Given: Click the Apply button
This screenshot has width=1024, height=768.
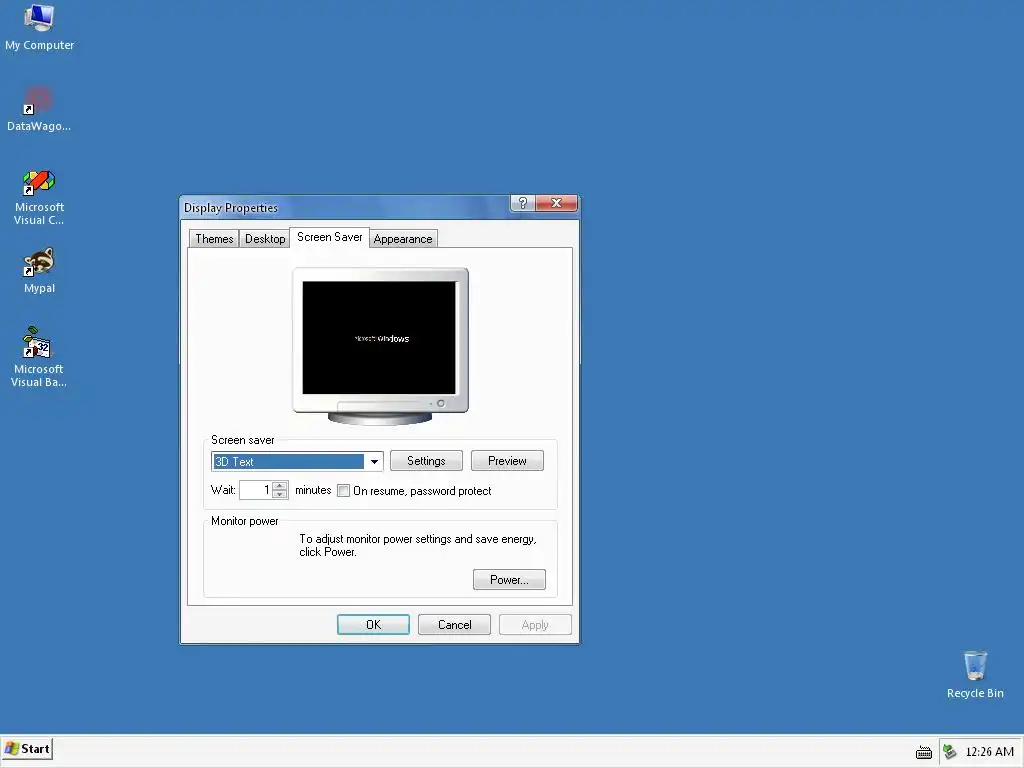Looking at the screenshot, I should [x=535, y=624].
